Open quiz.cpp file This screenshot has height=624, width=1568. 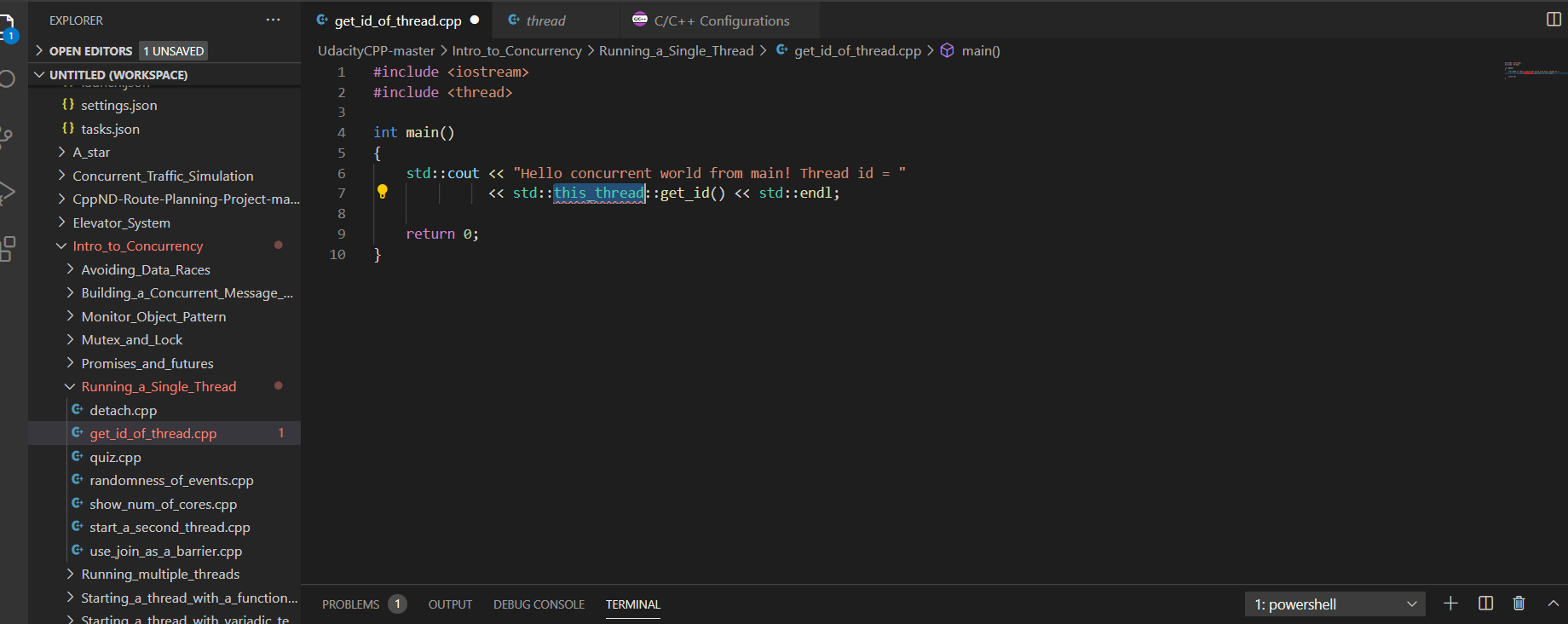click(115, 458)
